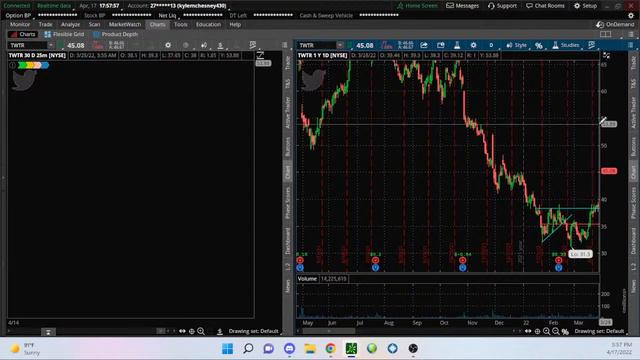Click the zoom in icon below left chart
The width and height of the screenshot is (640, 360).
[201, 331]
